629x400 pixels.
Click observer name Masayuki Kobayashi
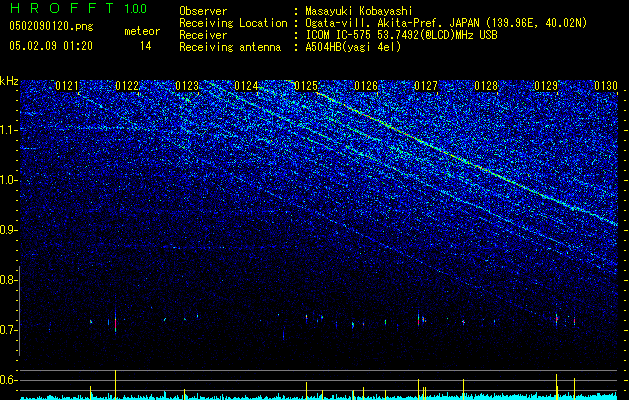[x=359, y=11]
